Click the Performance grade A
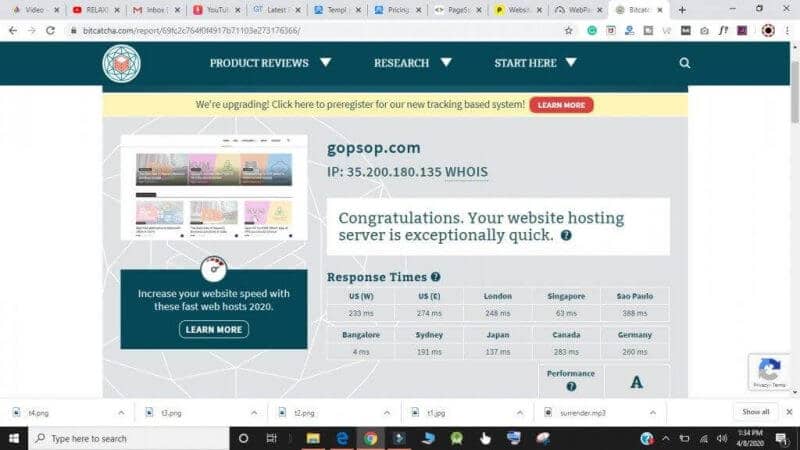This screenshot has width=800, height=450. 636,382
